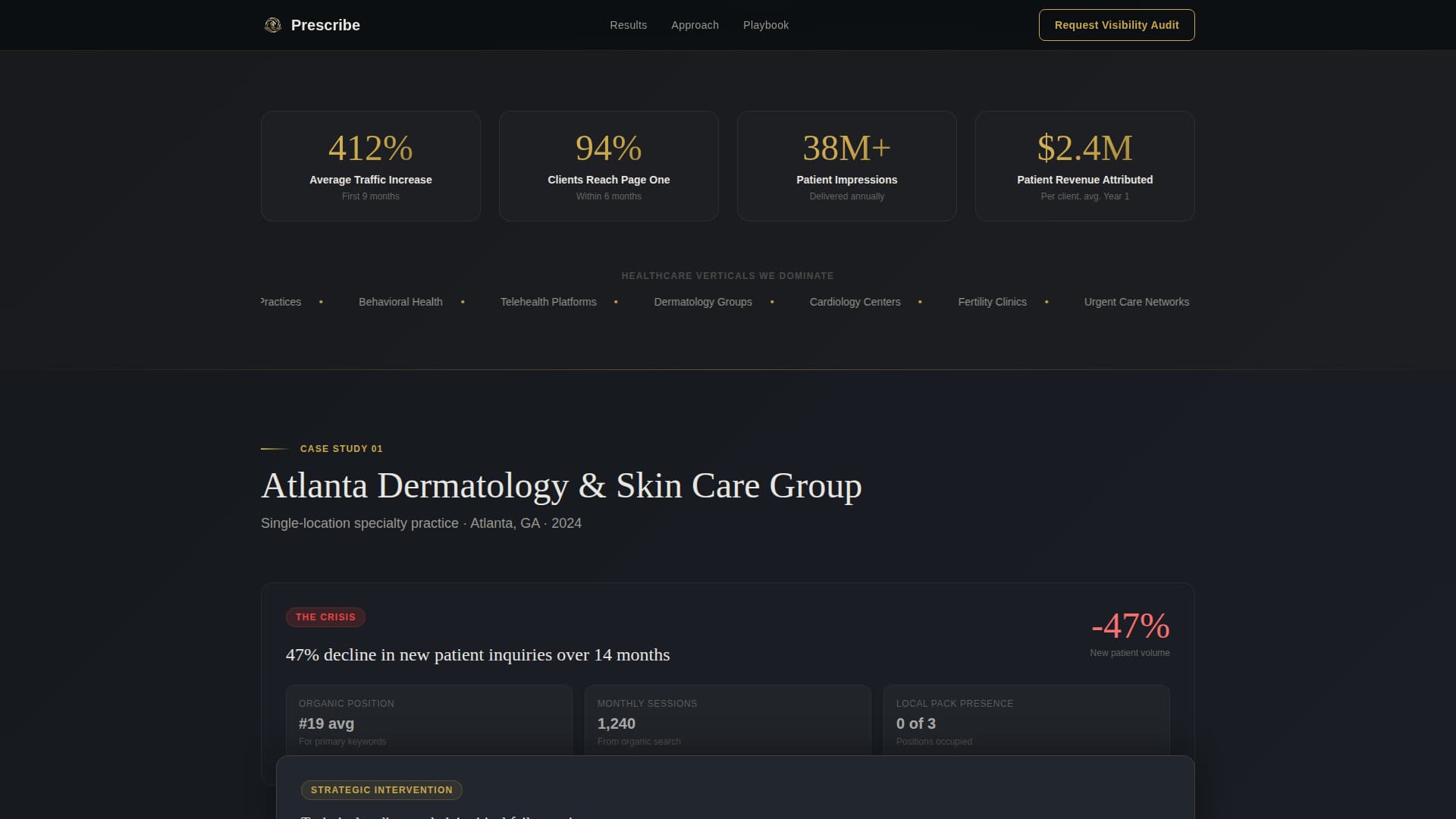Select the Monthly Sessions 1,240 card
Screen dimensions: 1456x819
(x=728, y=720)
